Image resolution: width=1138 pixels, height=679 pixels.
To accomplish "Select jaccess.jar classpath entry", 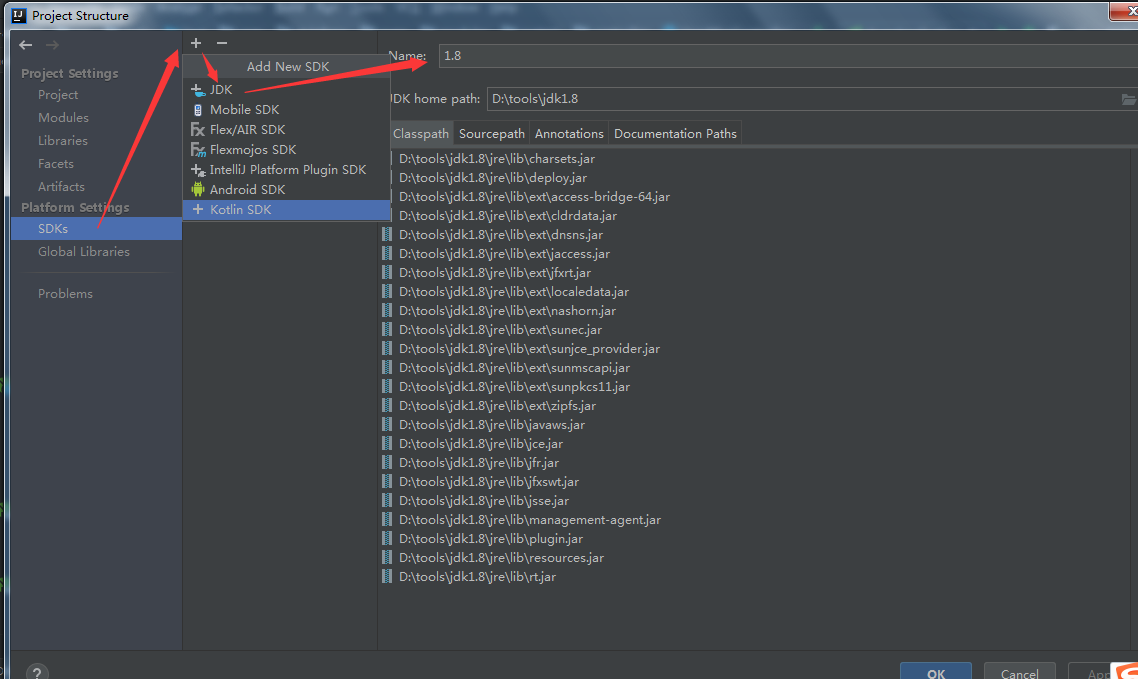I will (x=504, y=254).
